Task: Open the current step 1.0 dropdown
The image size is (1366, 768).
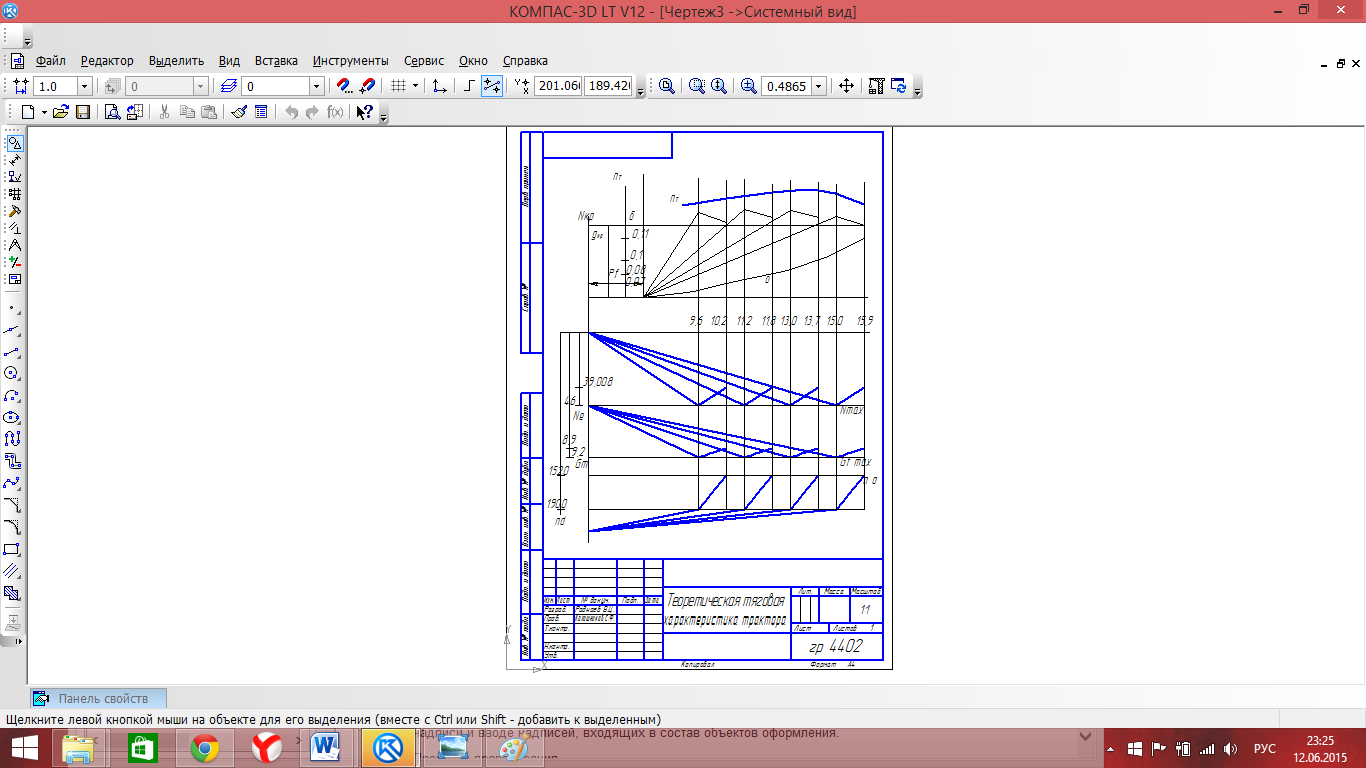Action: coord(84,86)
